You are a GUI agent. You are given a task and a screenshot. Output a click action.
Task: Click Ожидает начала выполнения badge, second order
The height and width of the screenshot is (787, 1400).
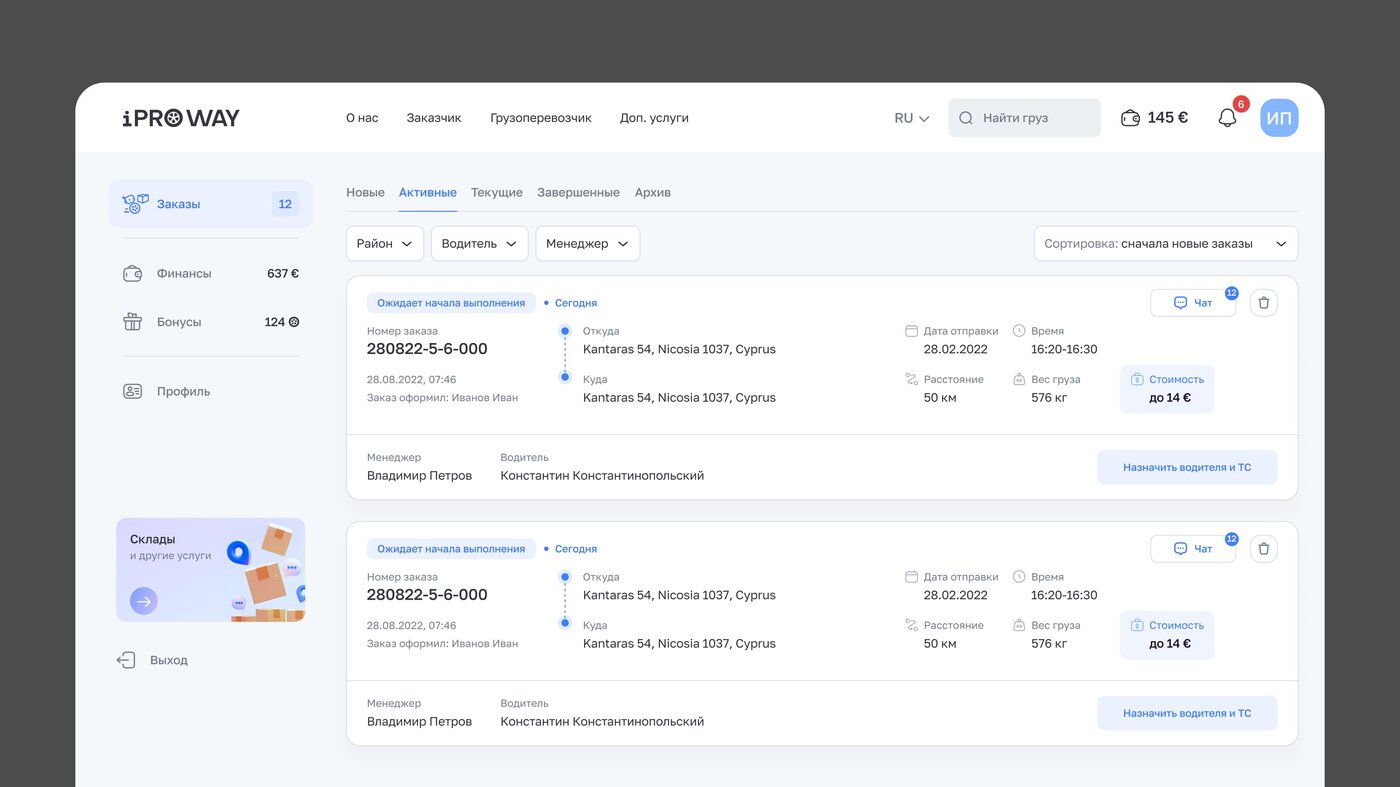[x=451, y=549]
